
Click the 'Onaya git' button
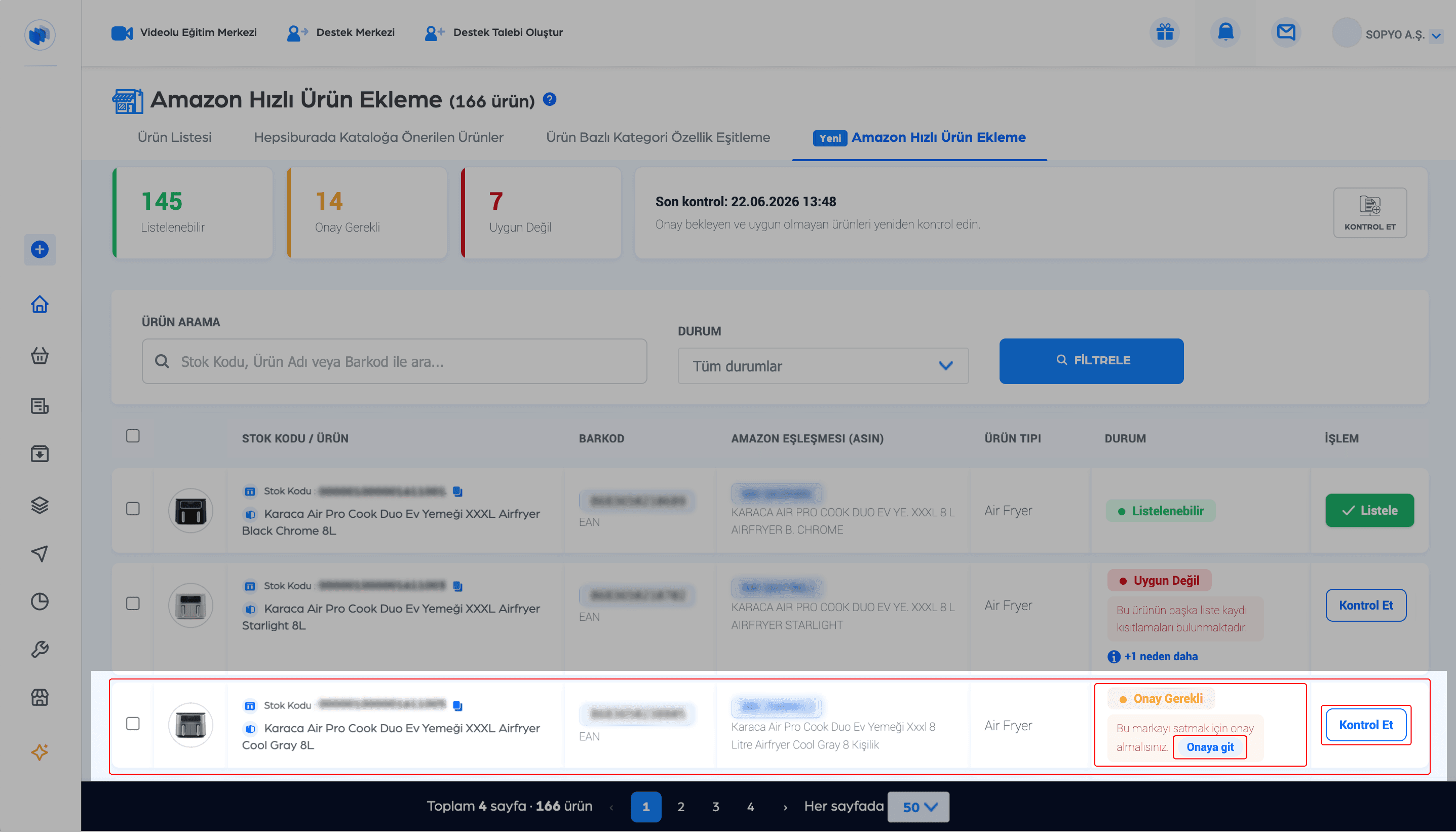click(x=1210, y=747)
